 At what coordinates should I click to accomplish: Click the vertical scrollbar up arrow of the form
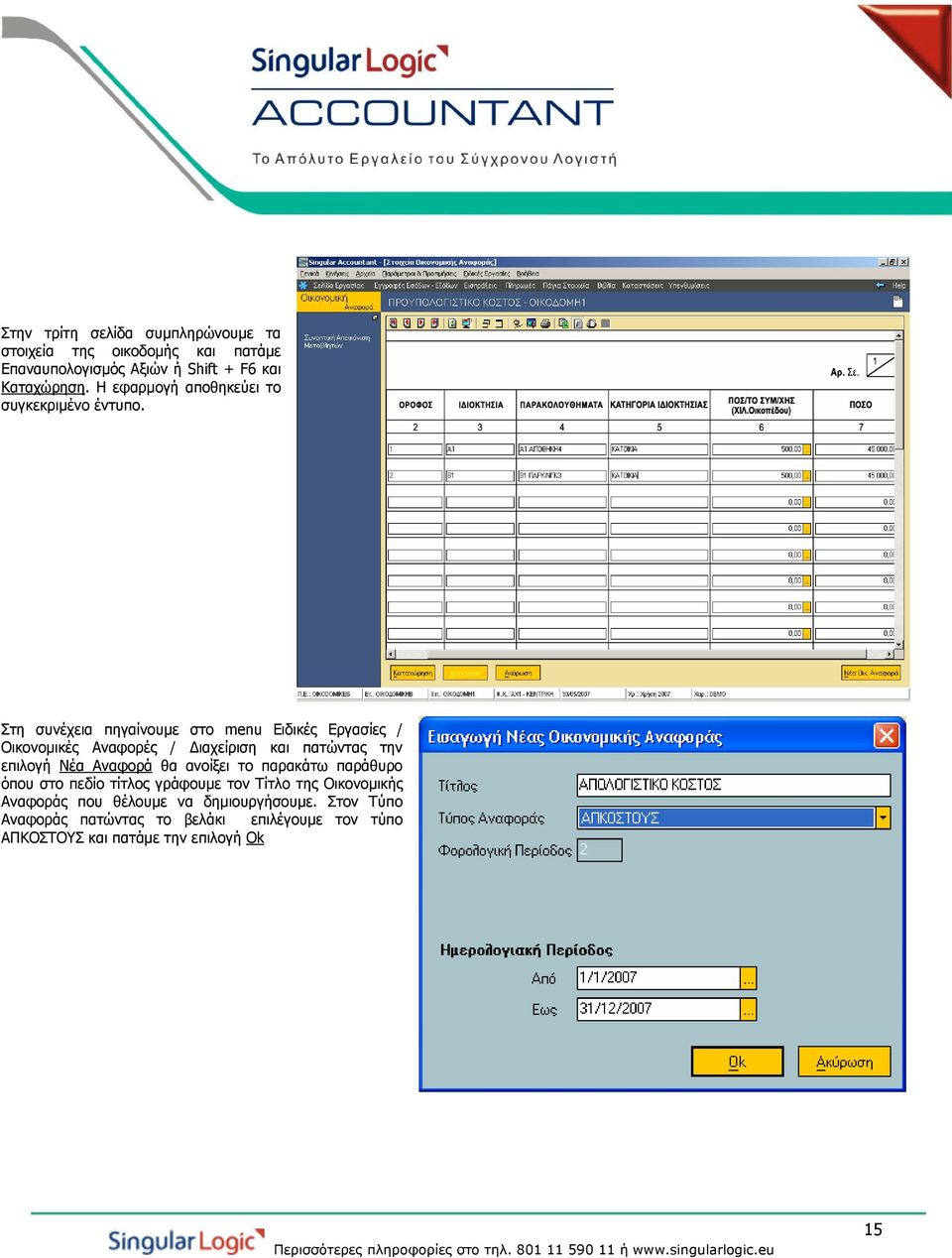pos(898,334)
